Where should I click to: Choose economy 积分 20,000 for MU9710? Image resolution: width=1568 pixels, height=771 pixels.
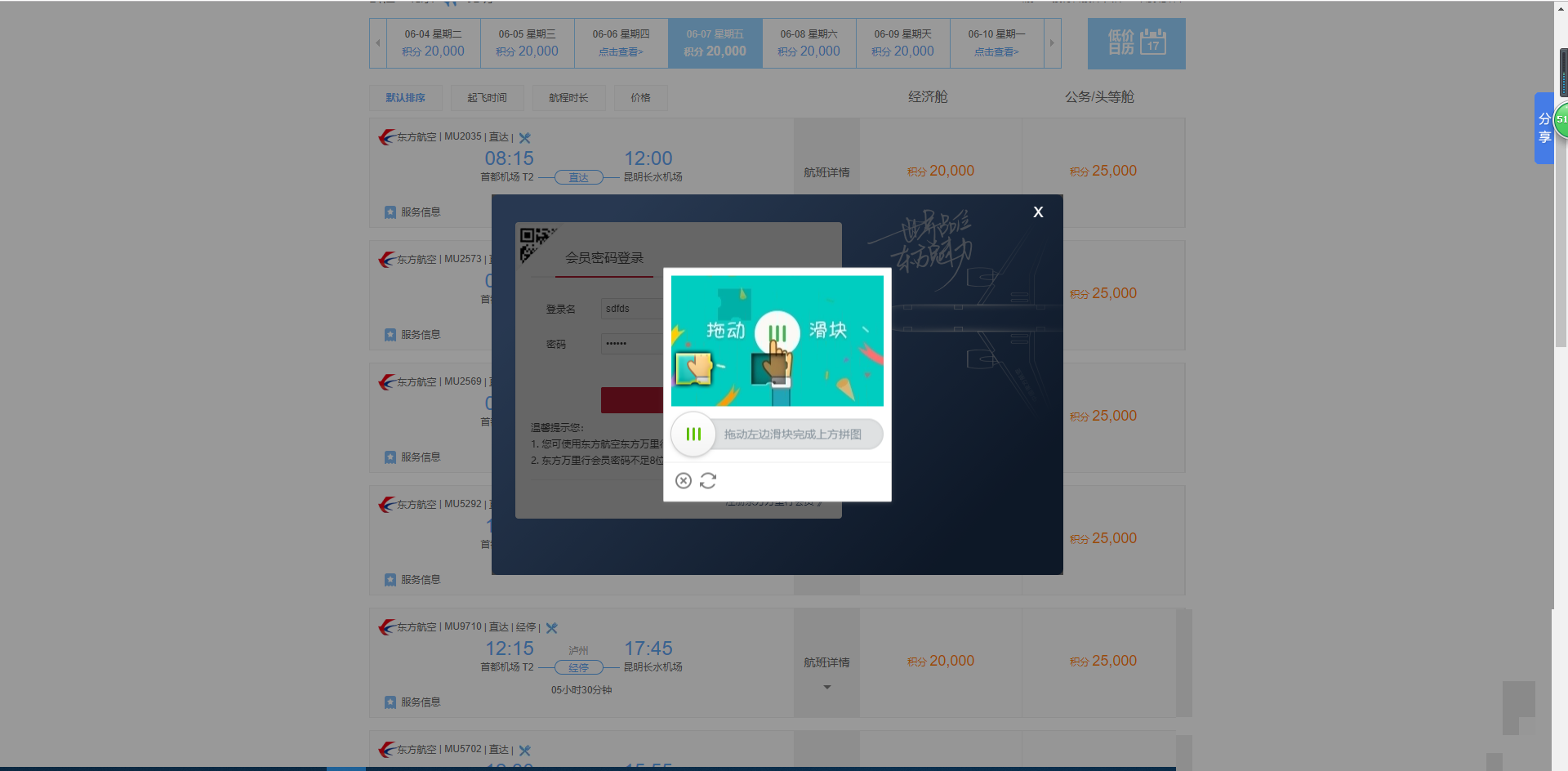coord(941,661)
